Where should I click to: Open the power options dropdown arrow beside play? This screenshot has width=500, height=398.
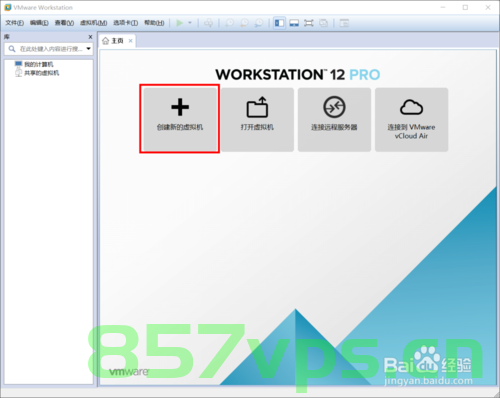click(190, 23)
